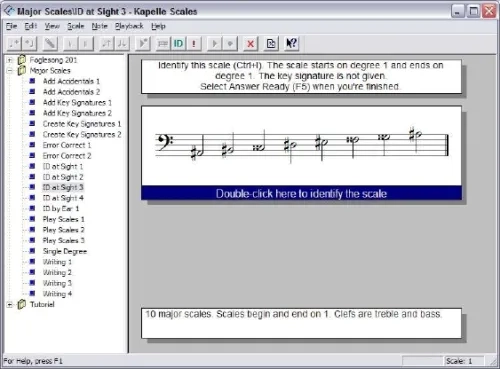Image resolution: width=500 pixels, height=369 pixels.
Task: Collapse the Major Scales tree node
Action: 10,71
